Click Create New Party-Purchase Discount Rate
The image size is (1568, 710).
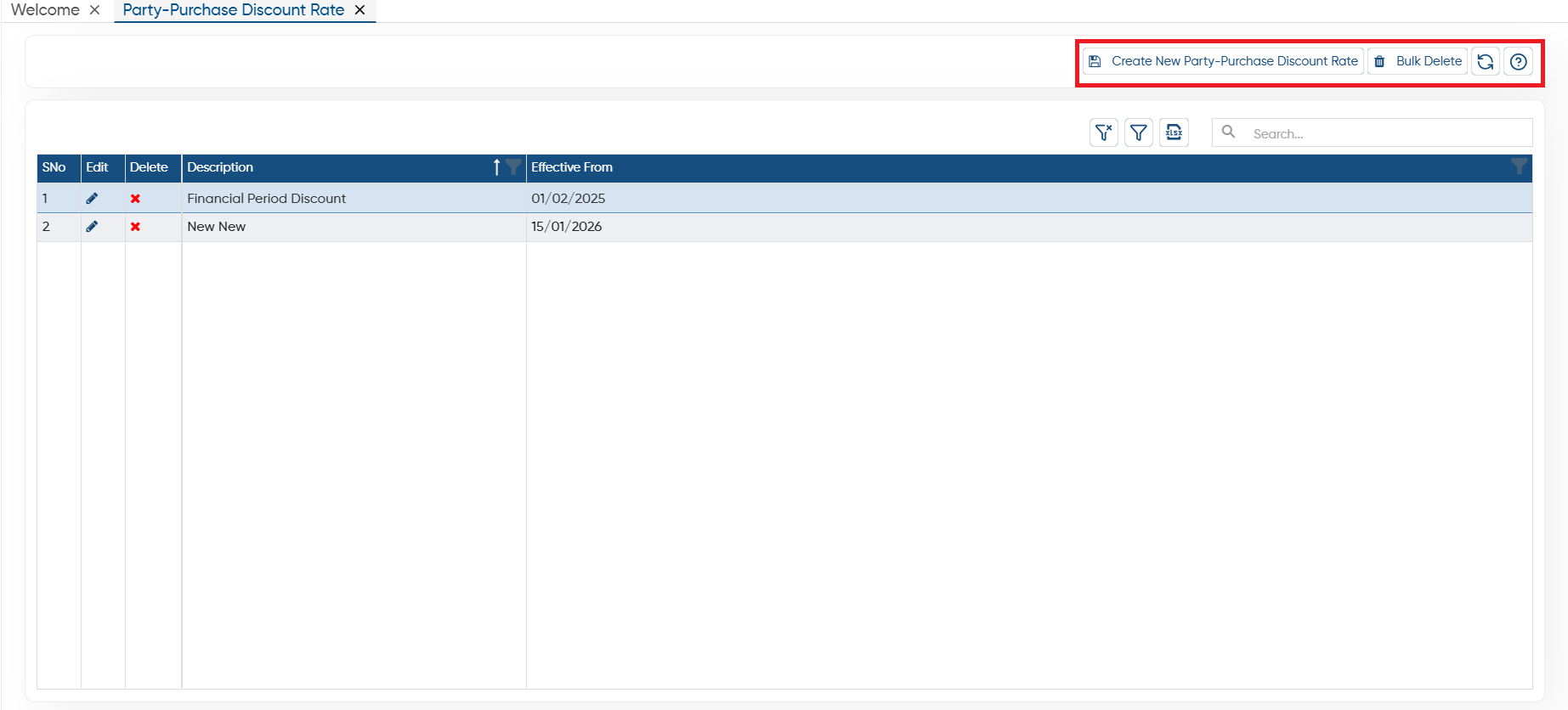(1223, 61)
